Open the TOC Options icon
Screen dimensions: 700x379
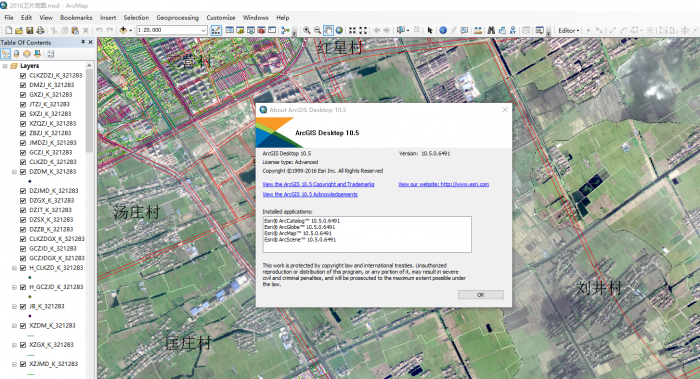50,54
